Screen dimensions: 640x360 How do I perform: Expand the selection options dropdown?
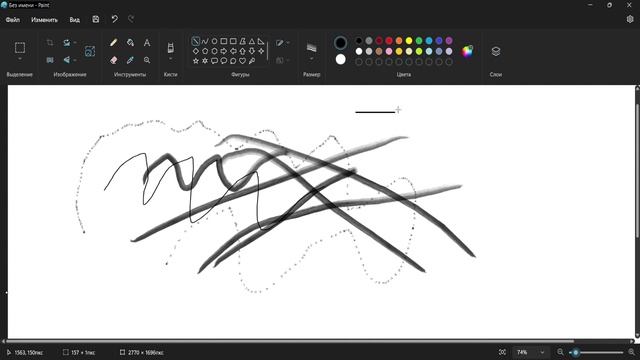20,59
